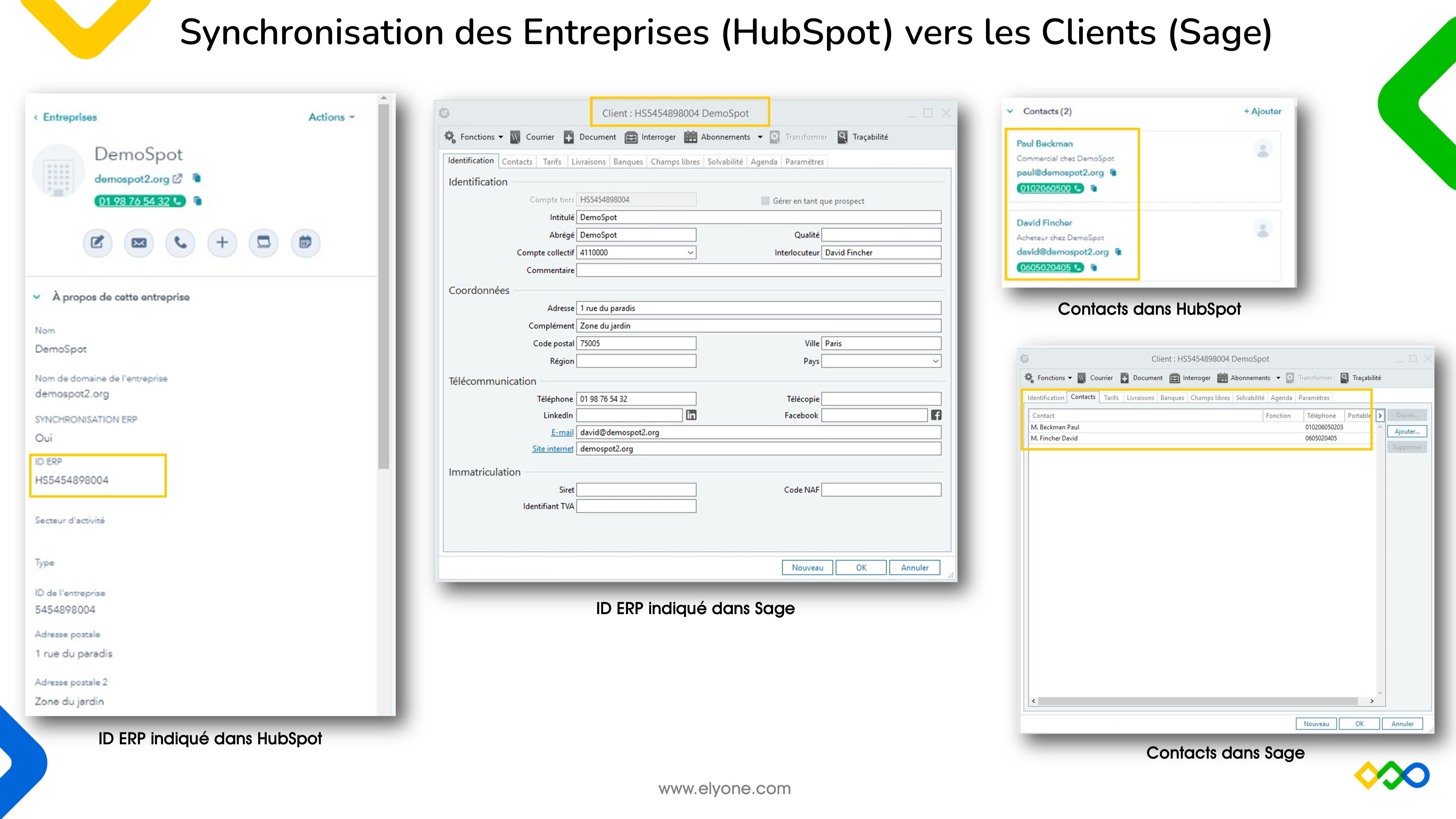1456x819 pixels.
Task: Open Traçabilité in the Sage toolbar
Action: pyautogui.click(x=863, y=137)
